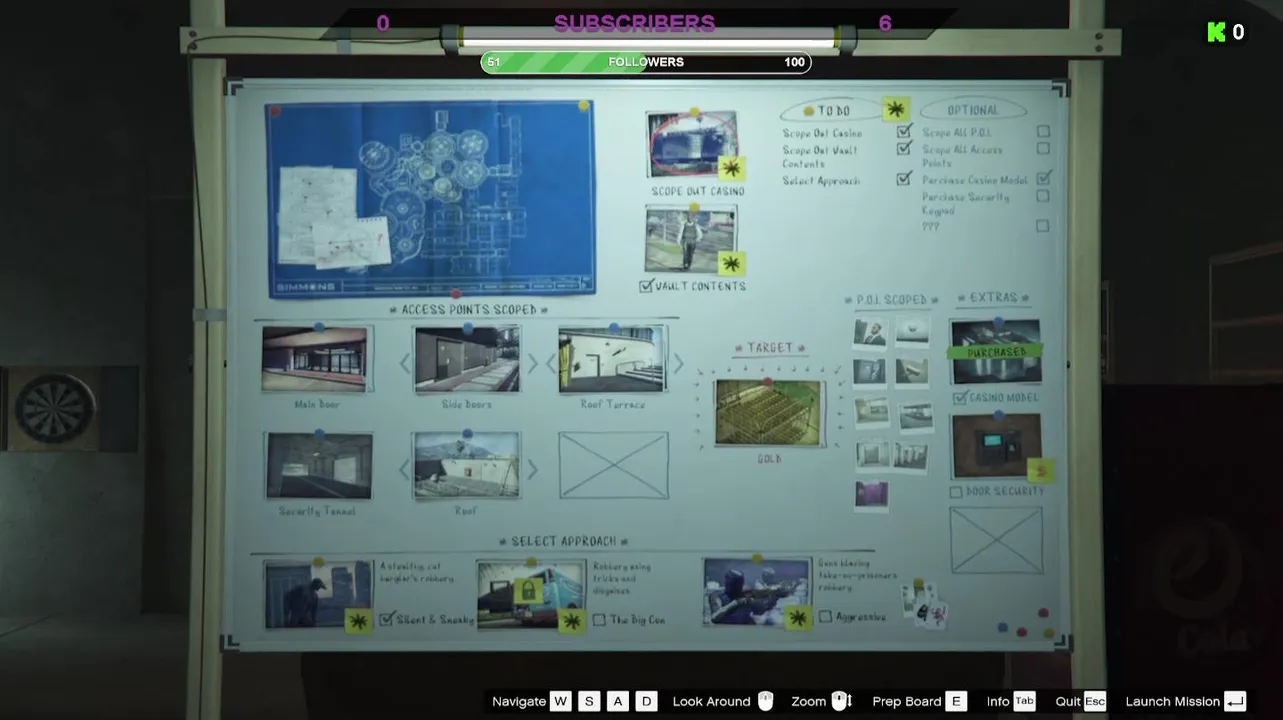1283x720 pixels.
Task: Click the right arrow beside Side Doors photo
Action: tap(533, 363)
